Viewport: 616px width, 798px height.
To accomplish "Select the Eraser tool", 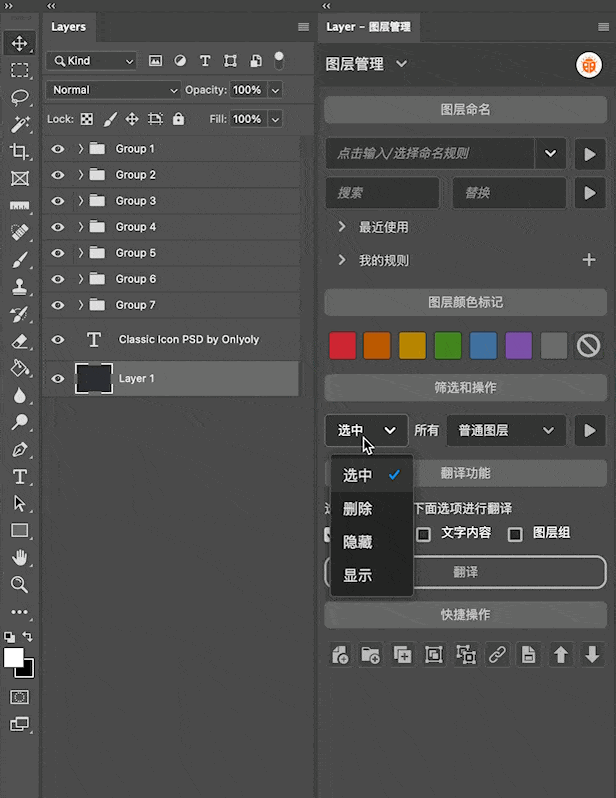I will click(19, 341).
